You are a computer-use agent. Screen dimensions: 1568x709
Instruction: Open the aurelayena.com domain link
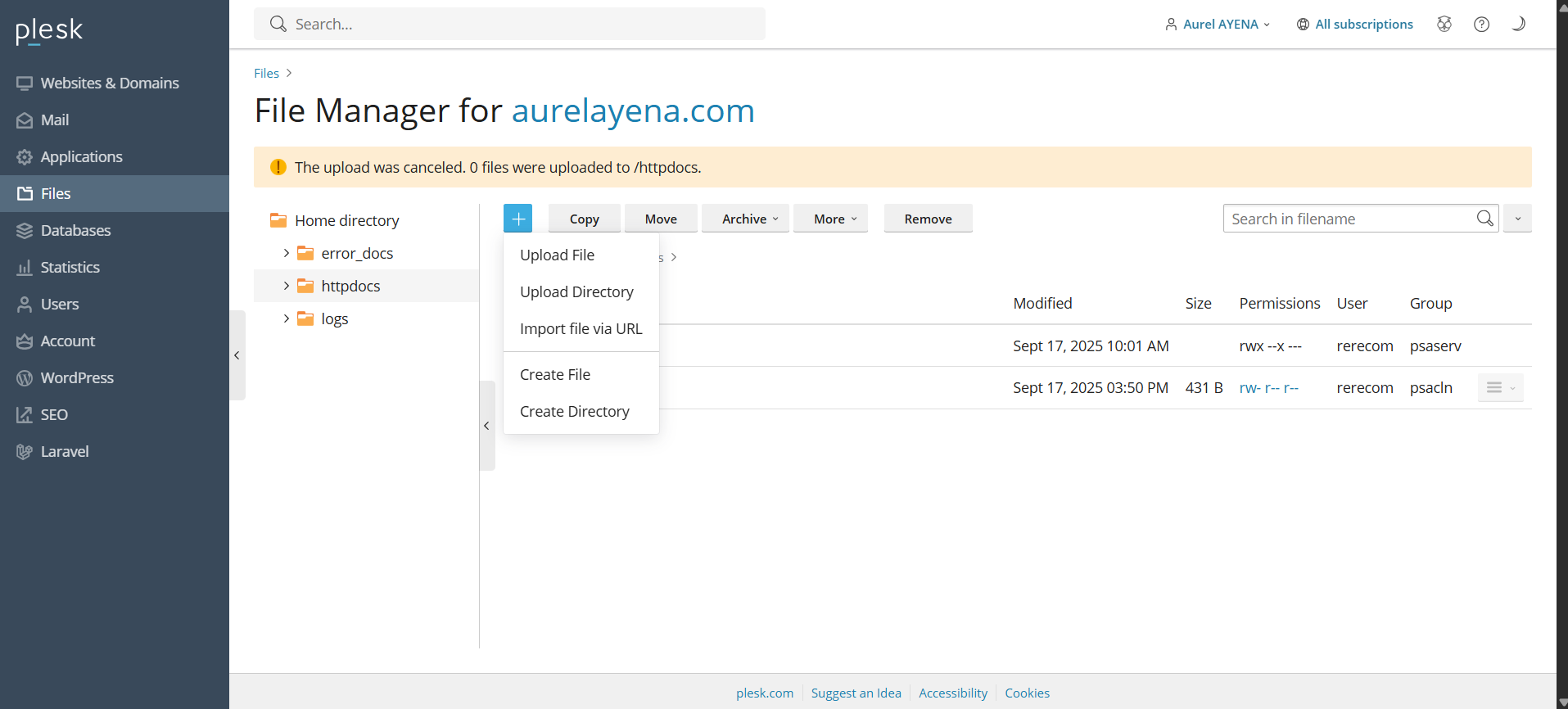click(x=632, y=111)
